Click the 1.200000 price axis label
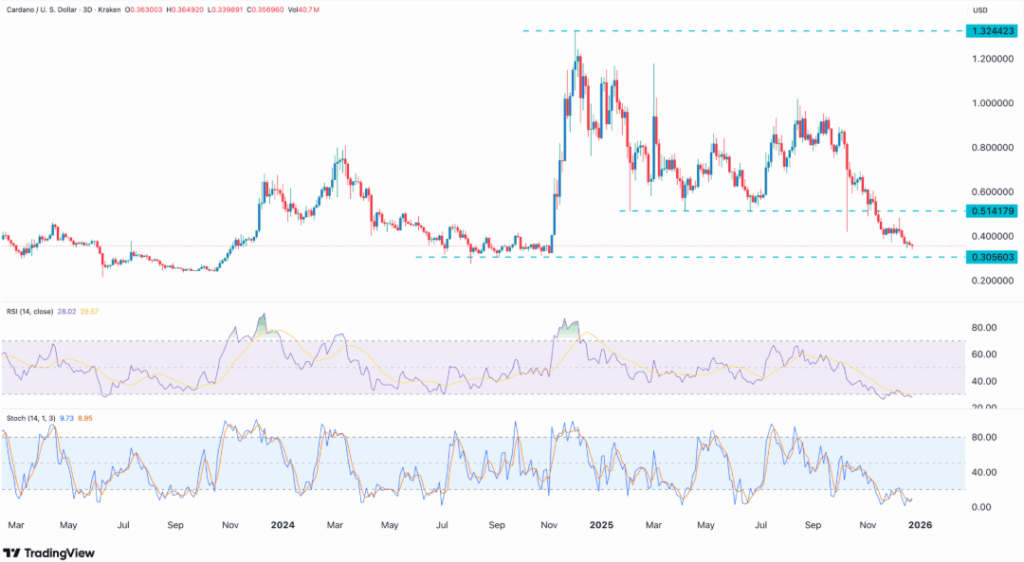 coord(993,59)
